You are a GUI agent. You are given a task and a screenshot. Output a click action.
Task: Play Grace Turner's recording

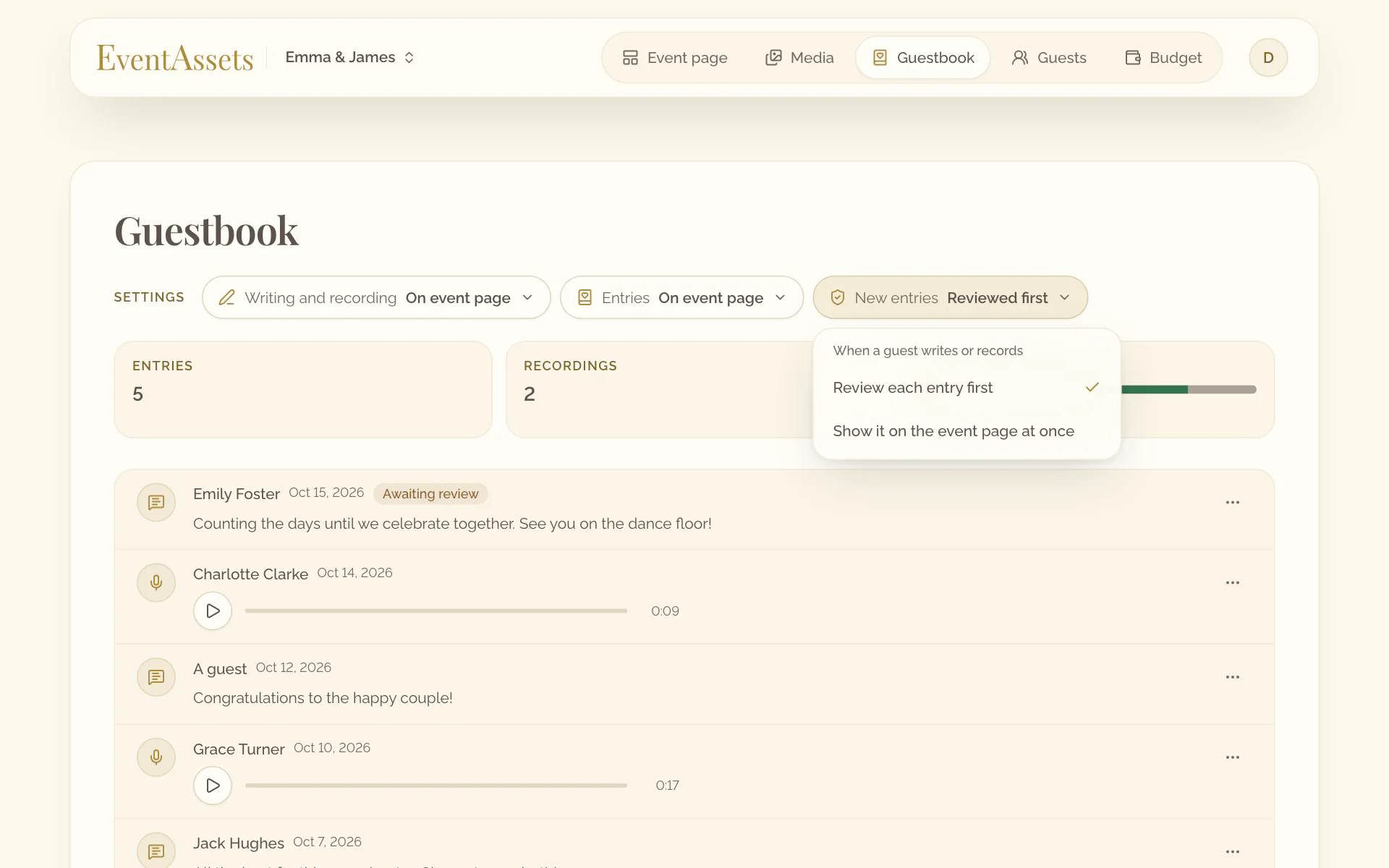(x=213, y=786)
